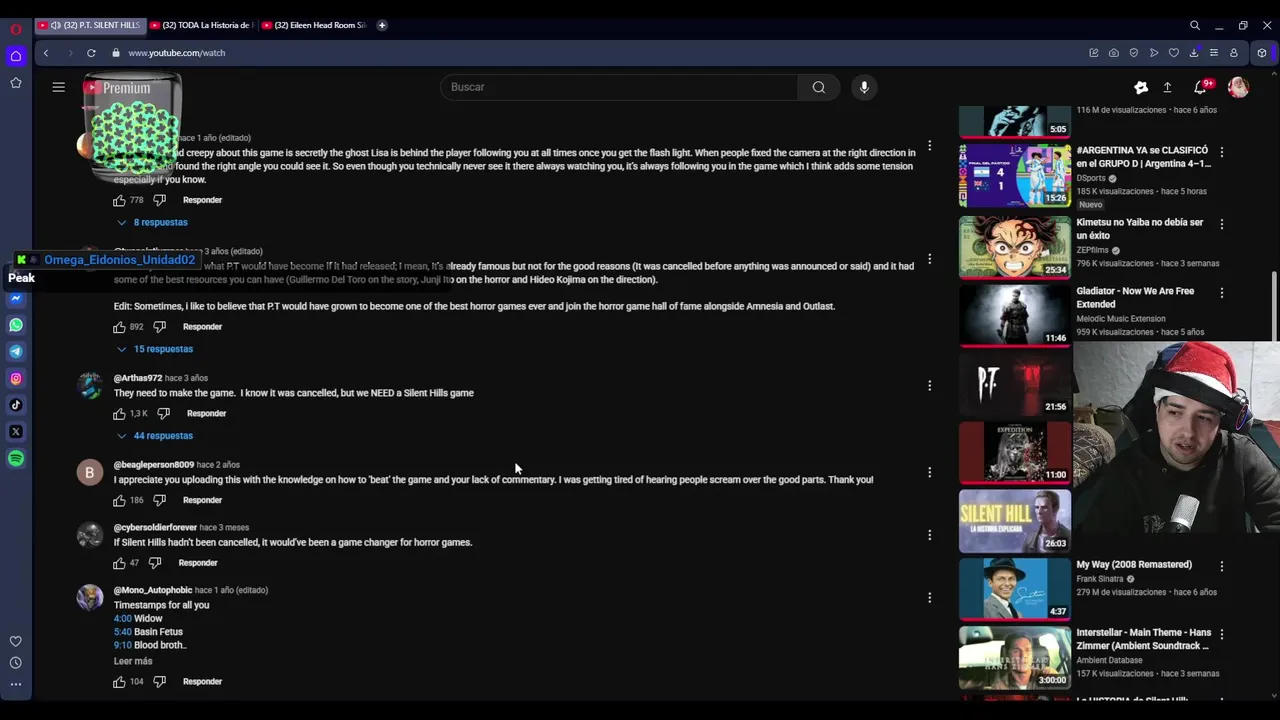This screenshot has height=720, width=1280.
Task: Open Instagram in the Opera sidebar
Action: 16,378
